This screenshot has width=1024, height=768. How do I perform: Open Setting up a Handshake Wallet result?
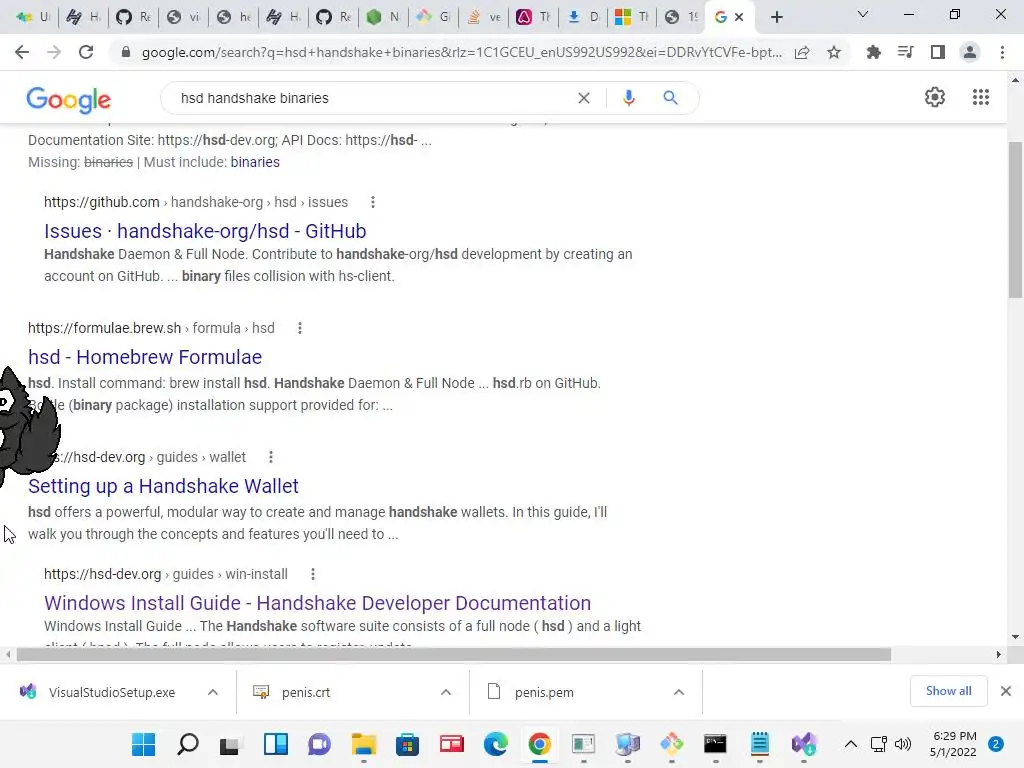163,486
